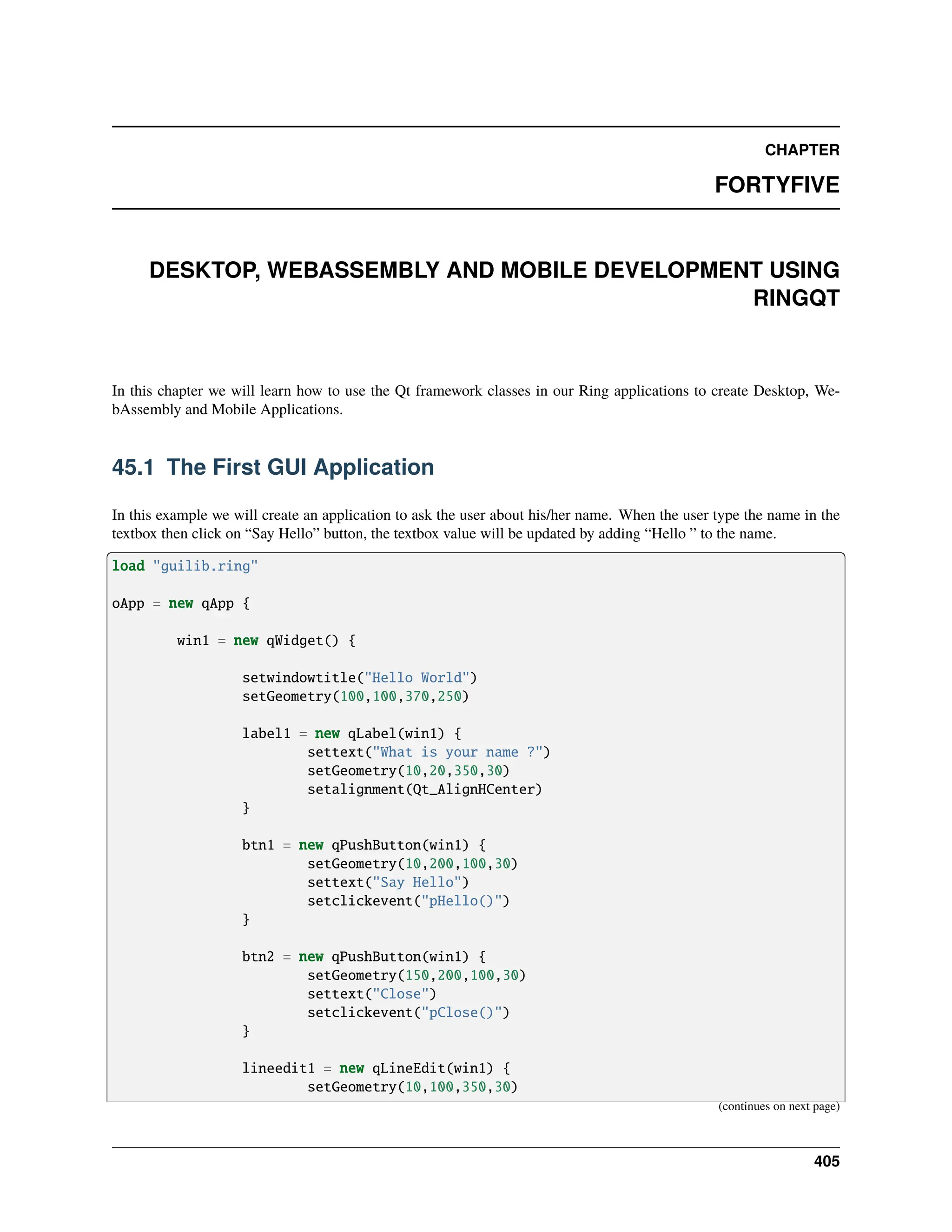Click the oApp = new qApp line
952x1232 pixels.
tap(180, 603)
